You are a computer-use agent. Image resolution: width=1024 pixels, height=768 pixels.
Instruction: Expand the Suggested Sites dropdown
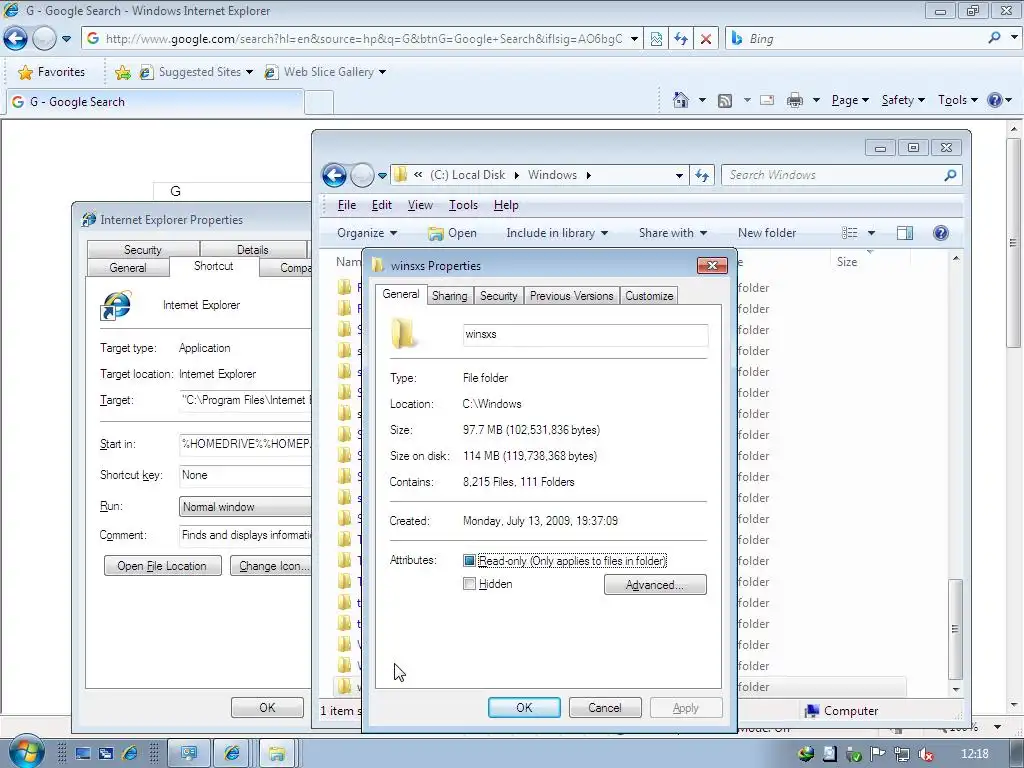coord(249,72)
